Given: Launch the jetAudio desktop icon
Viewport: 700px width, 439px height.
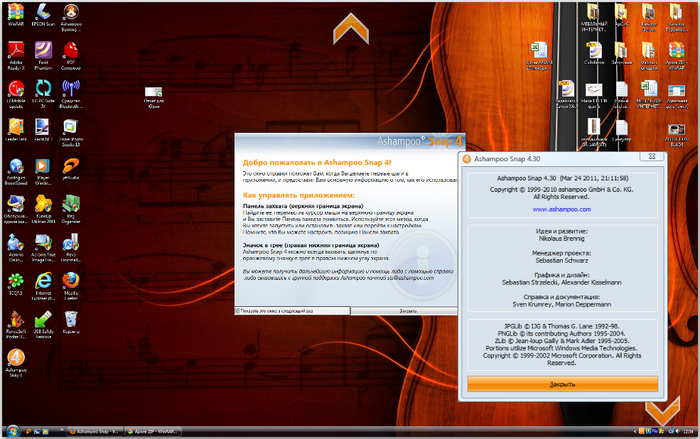Looking at the screenshot, I should pos(71,168).
